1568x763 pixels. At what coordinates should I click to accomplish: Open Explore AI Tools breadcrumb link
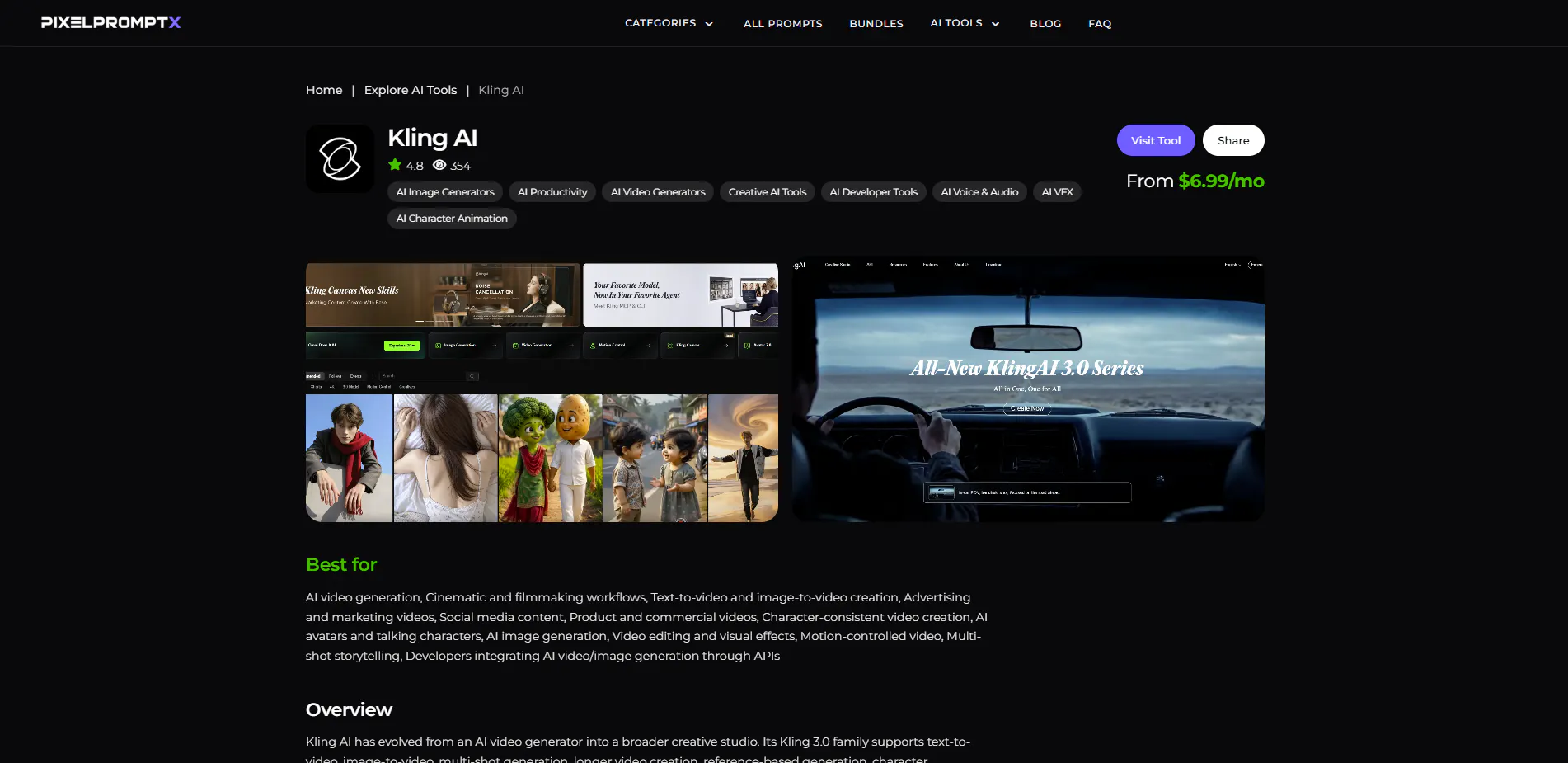tap(411, 90)
